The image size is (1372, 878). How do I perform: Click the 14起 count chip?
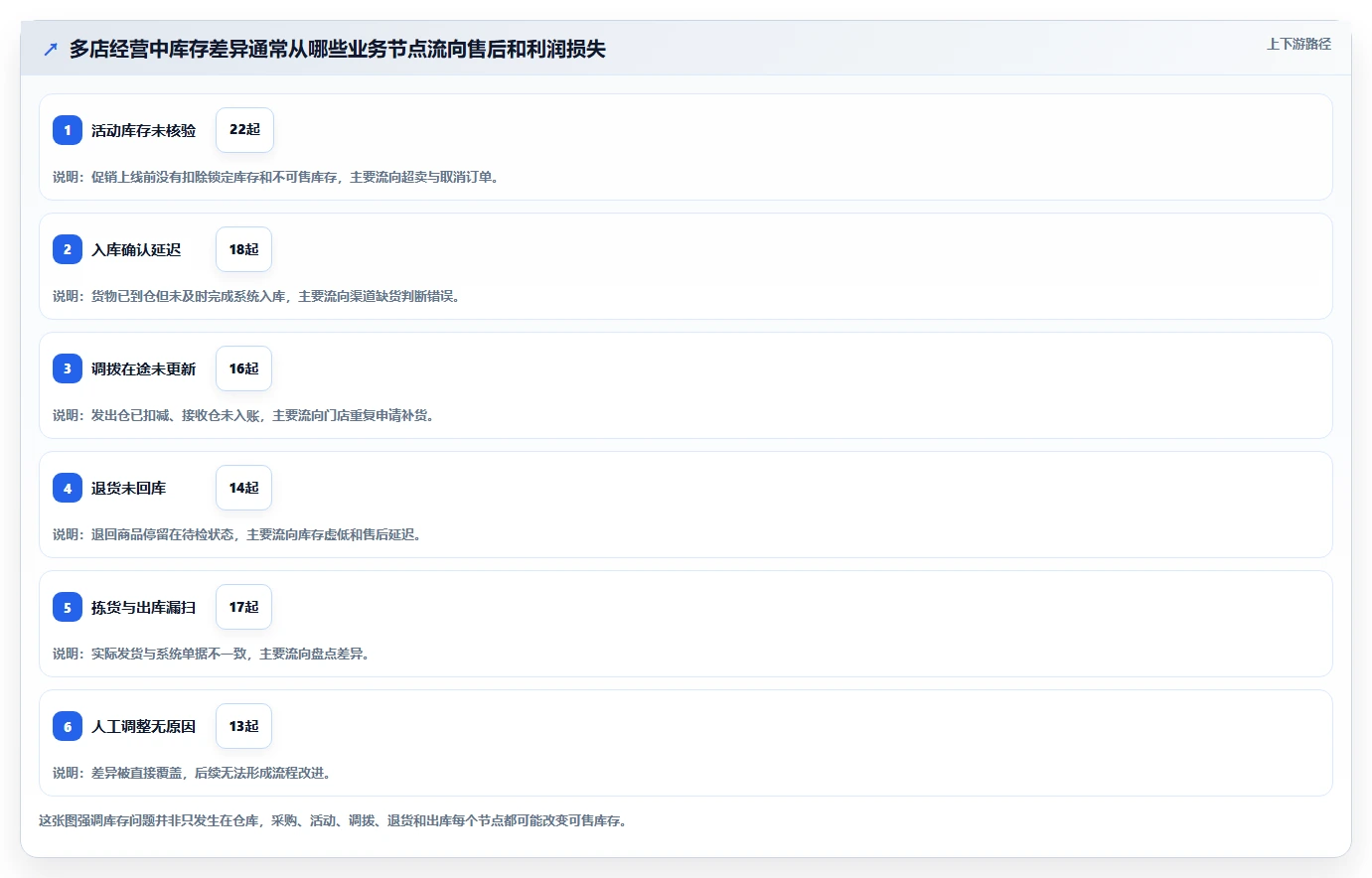[243, 488]
